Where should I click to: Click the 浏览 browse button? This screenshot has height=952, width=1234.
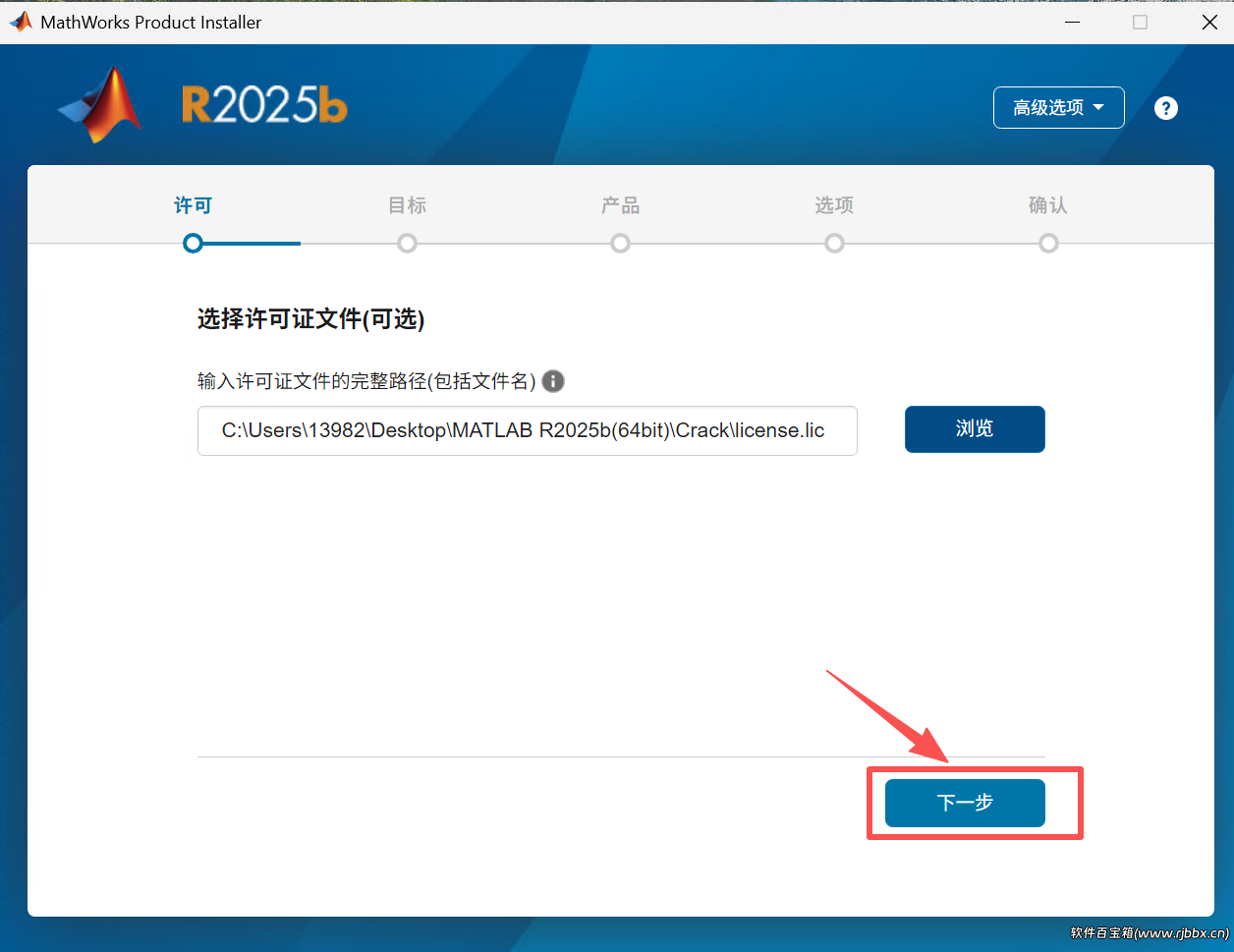pyautogui.click(x=975, y=429)
